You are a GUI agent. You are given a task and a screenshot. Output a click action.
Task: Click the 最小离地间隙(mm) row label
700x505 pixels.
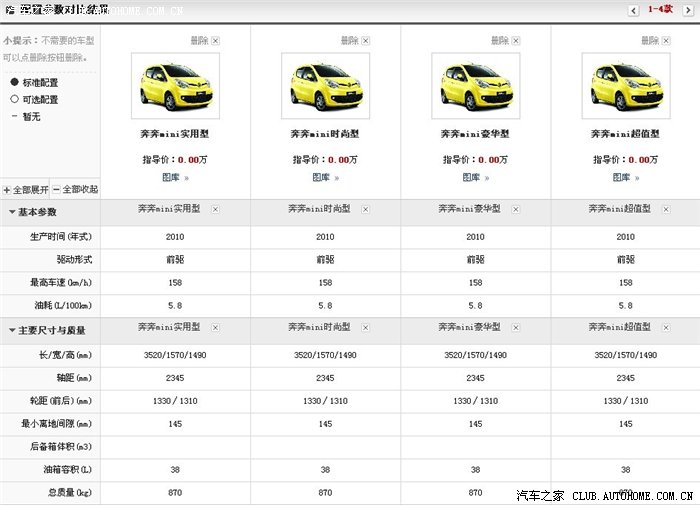[x=57, y=424]
